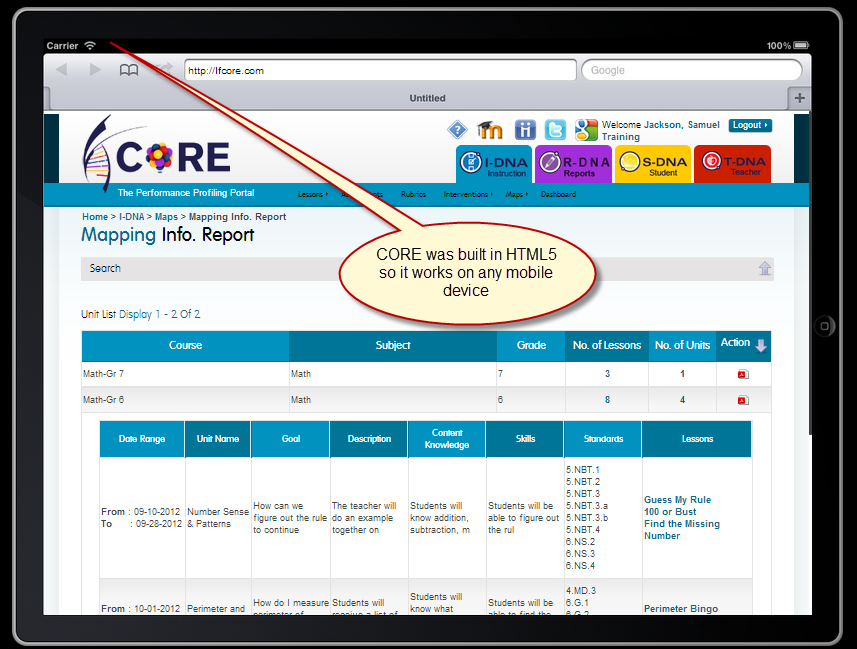
Task: Click inside the browser address bar
Action: click(x=380, y=69)
